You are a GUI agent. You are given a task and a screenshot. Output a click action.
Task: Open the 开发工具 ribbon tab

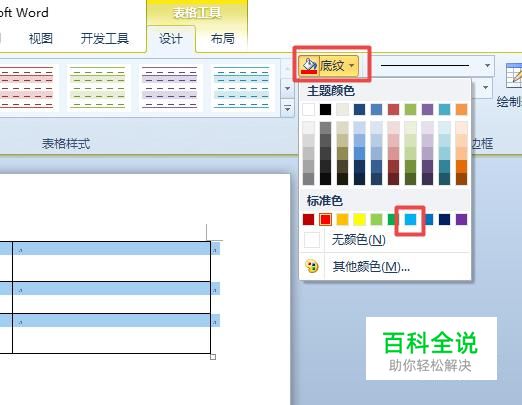click(105, 39)
